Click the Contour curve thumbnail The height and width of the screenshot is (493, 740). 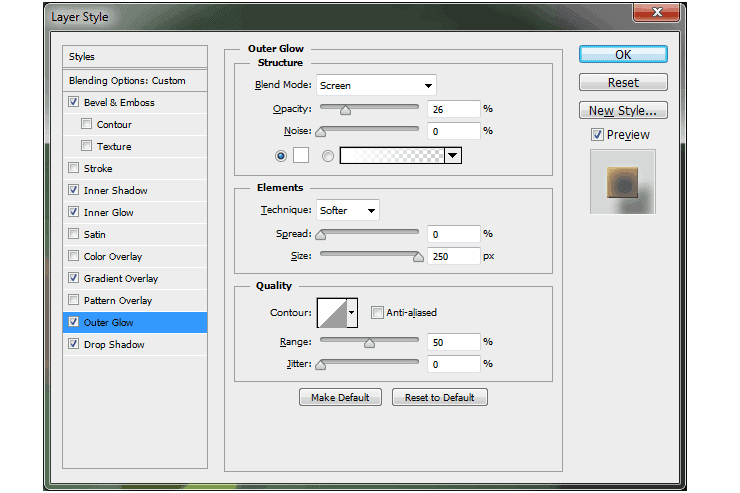[x=332, y=313]
